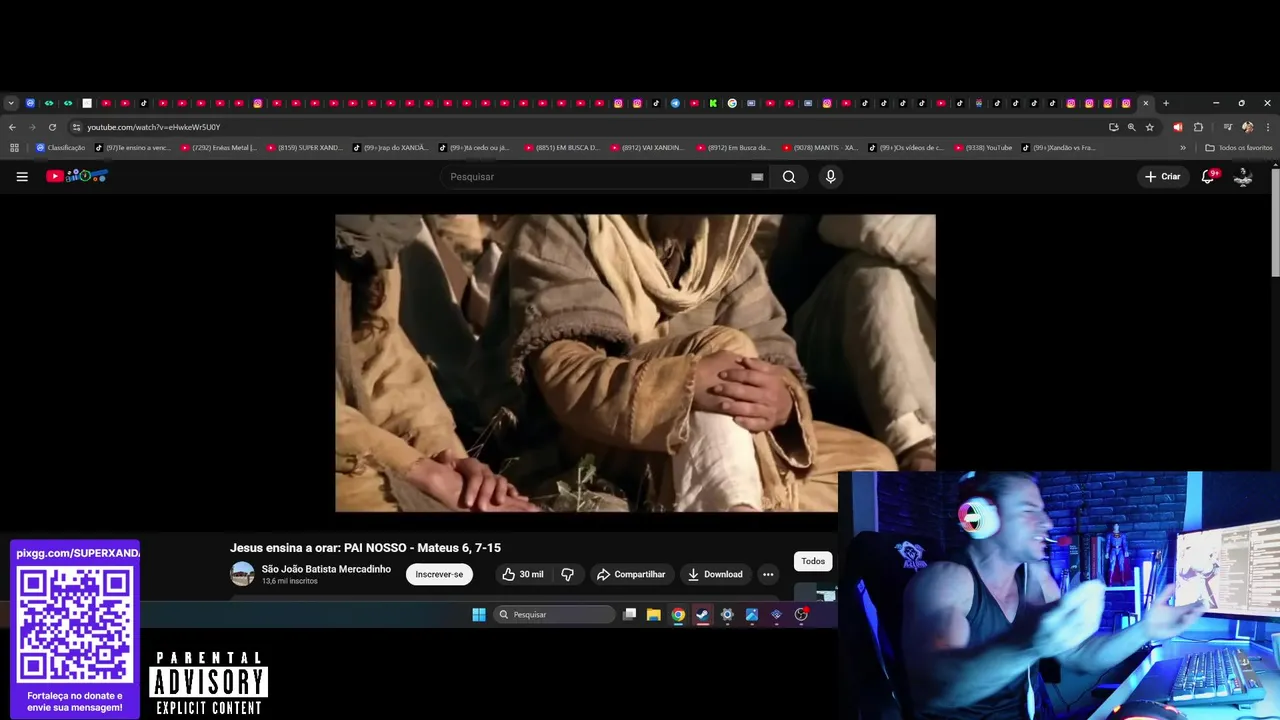Click the browser forward arrow

click(32, 127)
